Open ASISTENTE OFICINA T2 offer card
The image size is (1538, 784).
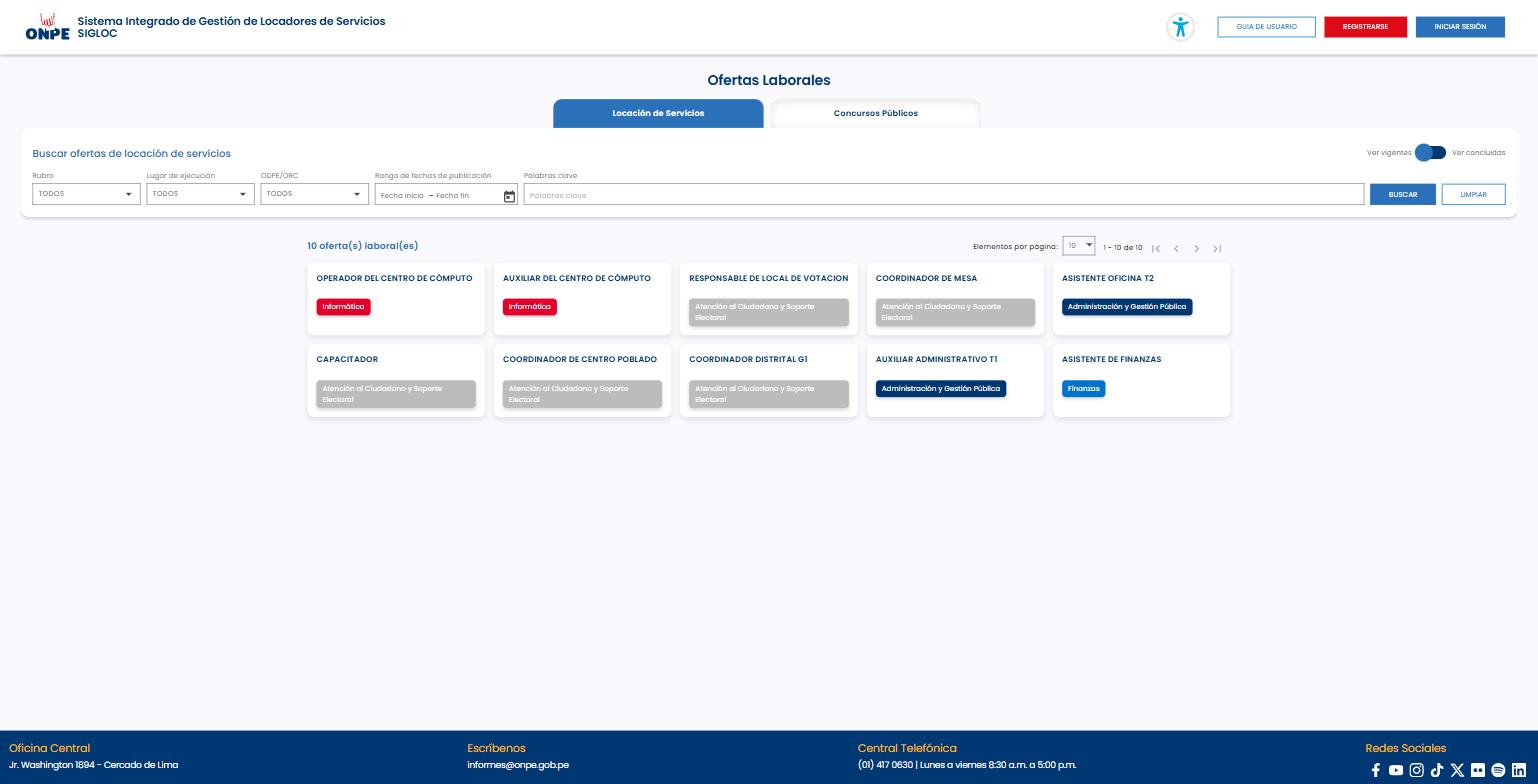pos(1142,299)
